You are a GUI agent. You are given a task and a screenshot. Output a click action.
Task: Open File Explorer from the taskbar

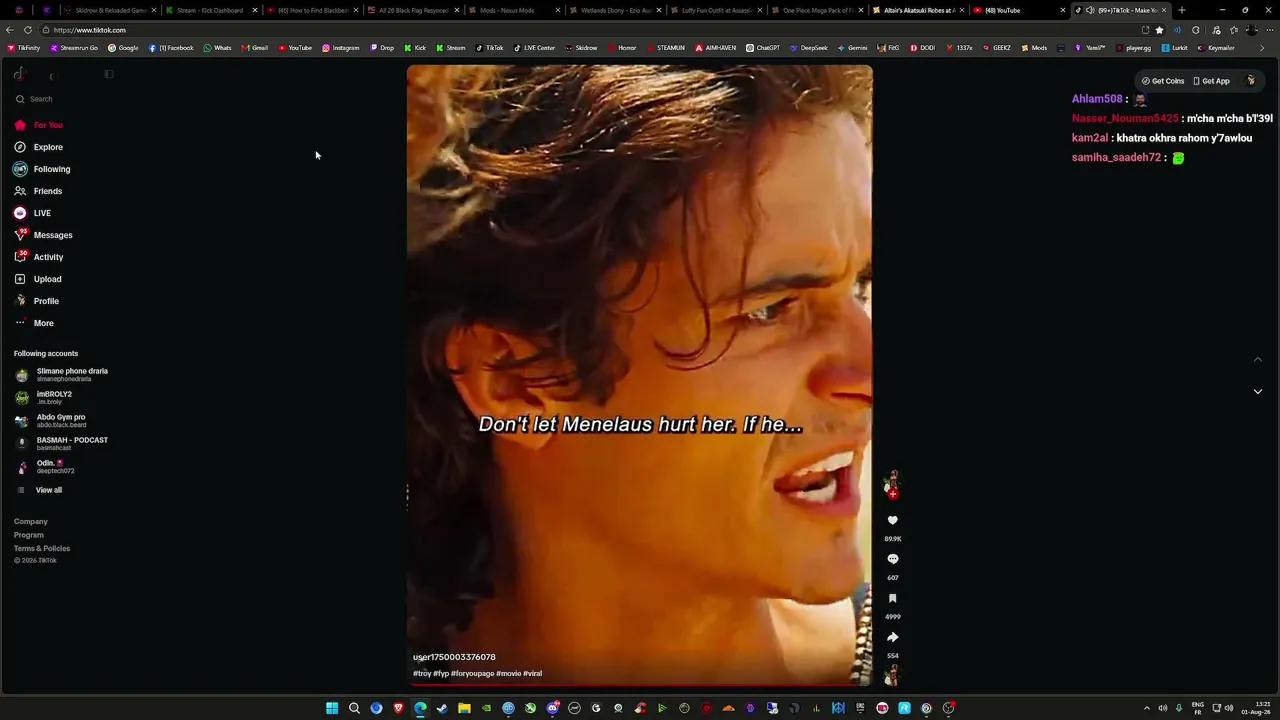(464, 708)
